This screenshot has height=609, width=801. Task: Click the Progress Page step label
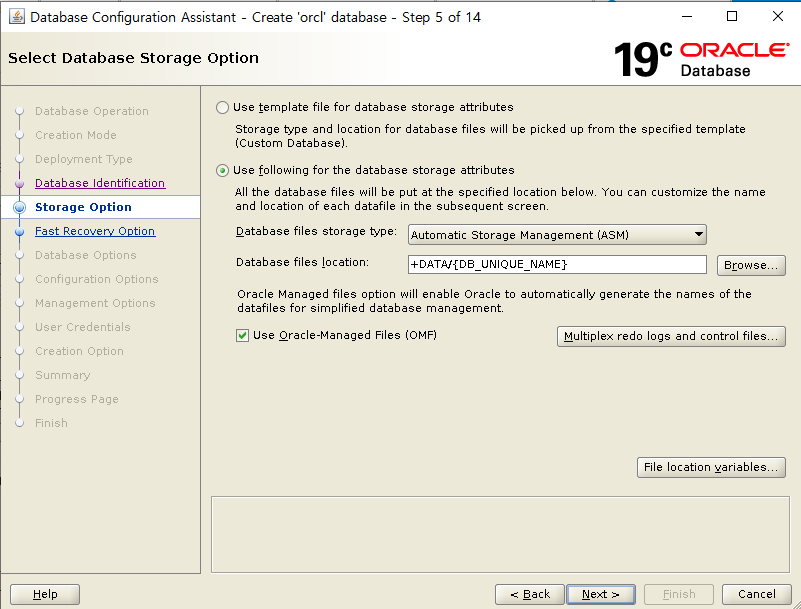[77, 399]
